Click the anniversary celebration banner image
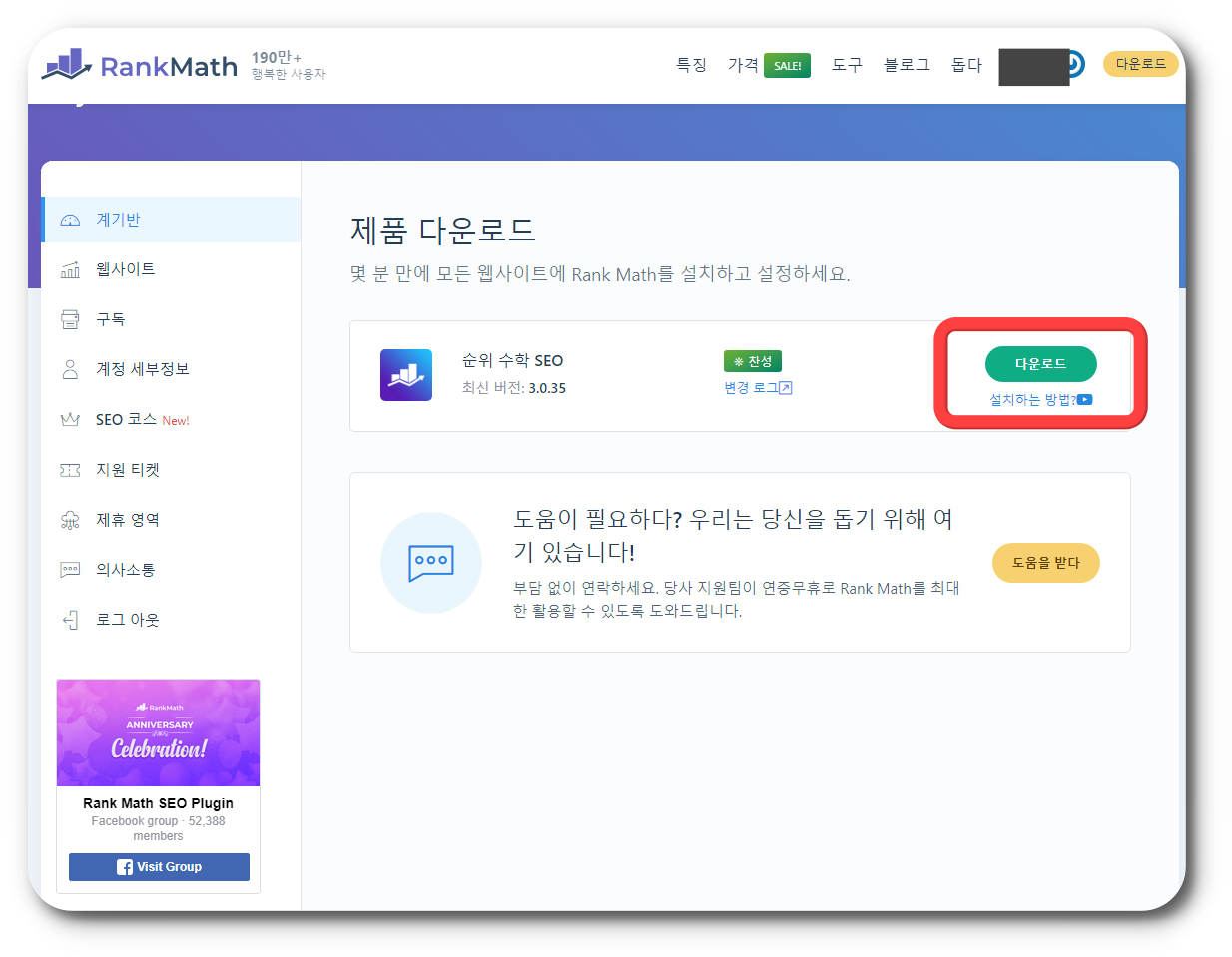 coord(158,731)
